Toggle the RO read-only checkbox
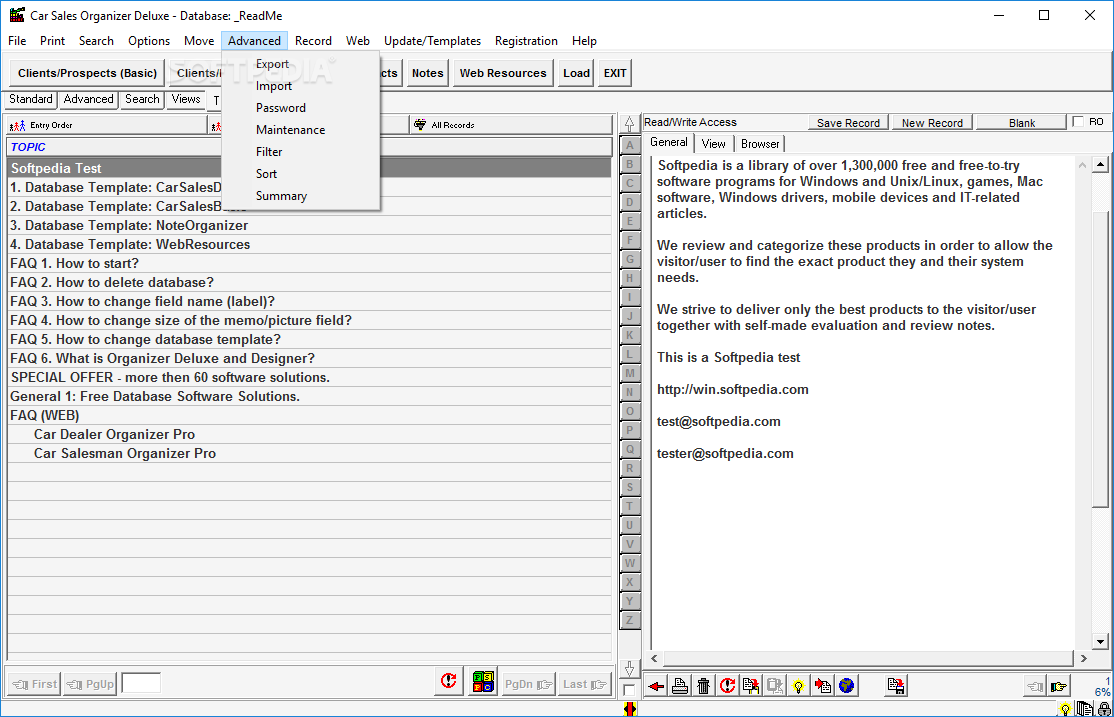 click(1078, 122)
